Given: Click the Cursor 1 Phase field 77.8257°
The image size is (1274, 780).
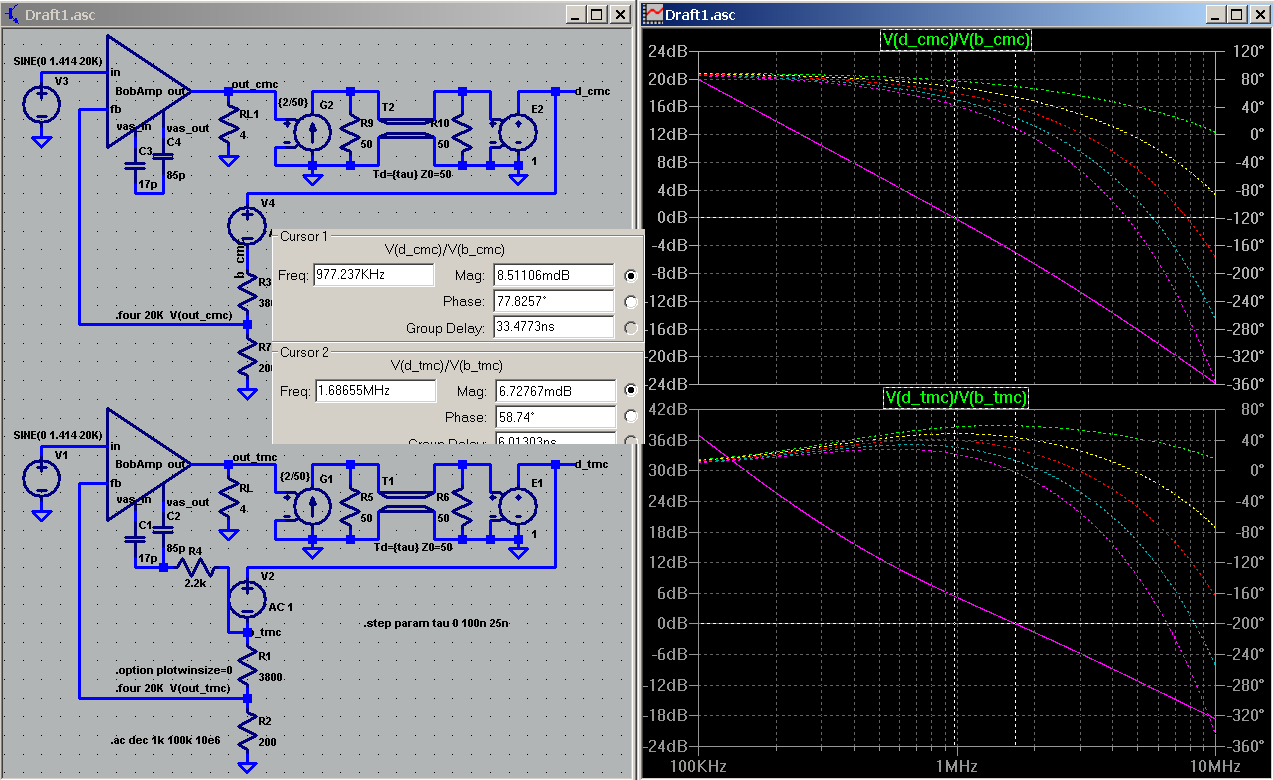Looking at the screenshot, I should (x=553, y=301).
